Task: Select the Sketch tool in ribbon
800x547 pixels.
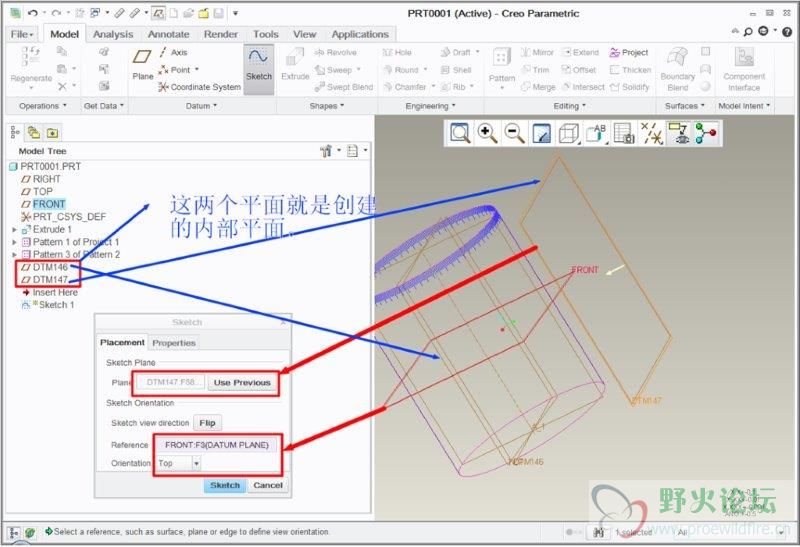Action: click(259, 69)
